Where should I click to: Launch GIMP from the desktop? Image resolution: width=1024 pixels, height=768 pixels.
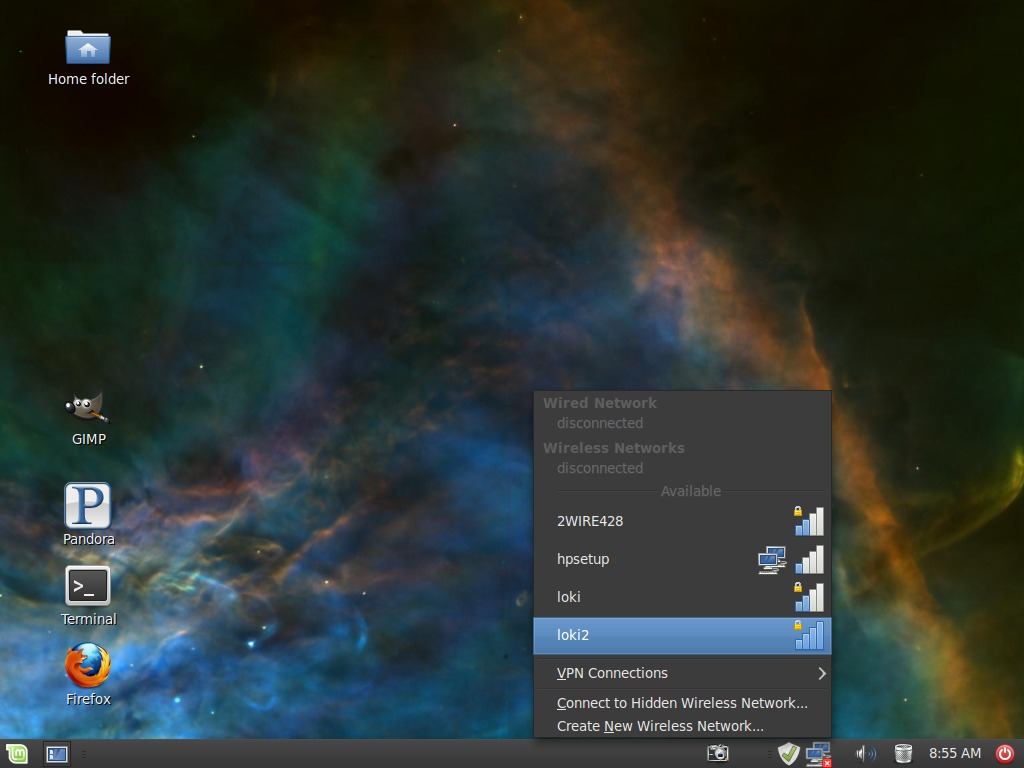click(88, 408)
